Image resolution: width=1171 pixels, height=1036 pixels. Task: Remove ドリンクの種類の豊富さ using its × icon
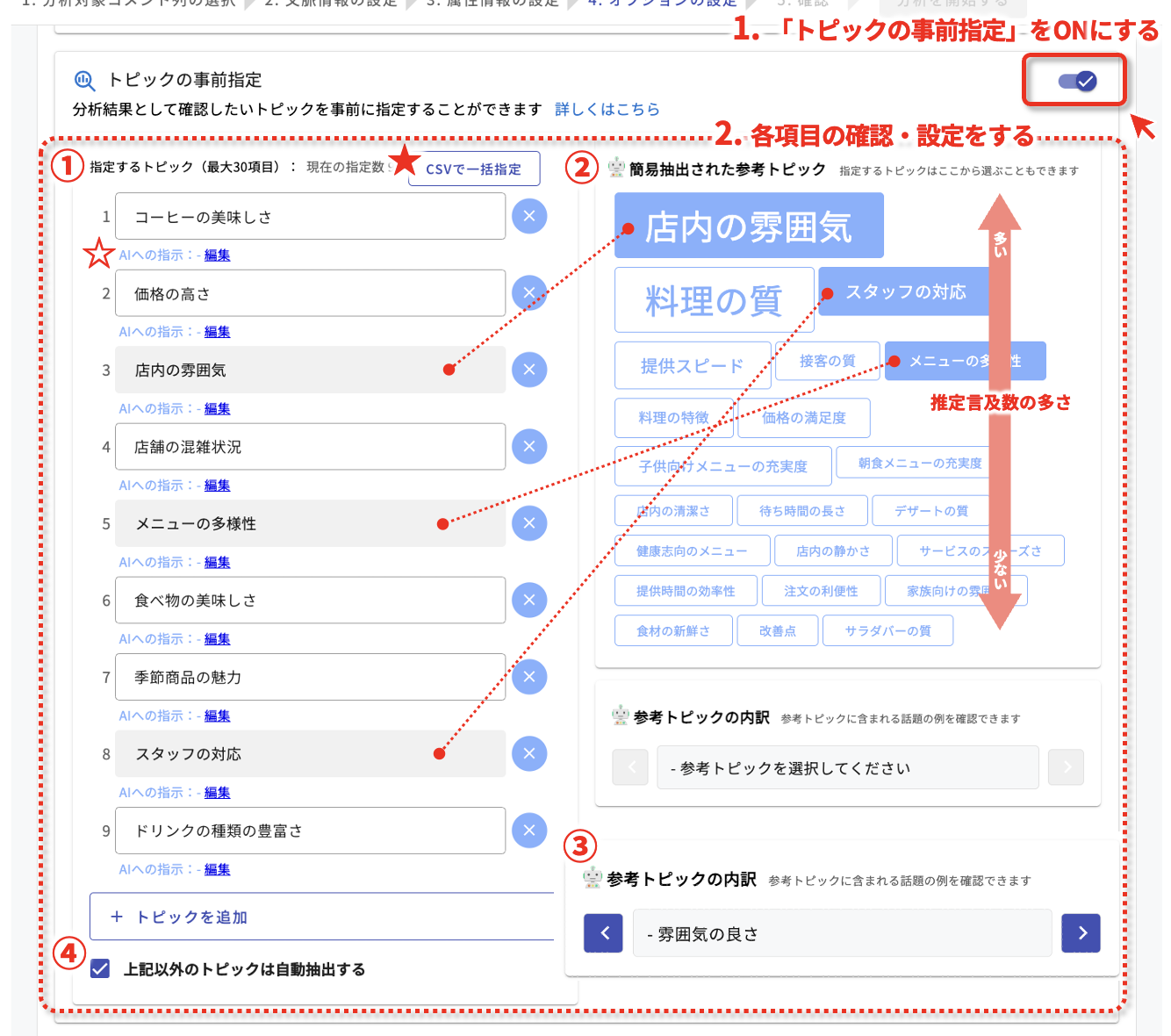529,830
